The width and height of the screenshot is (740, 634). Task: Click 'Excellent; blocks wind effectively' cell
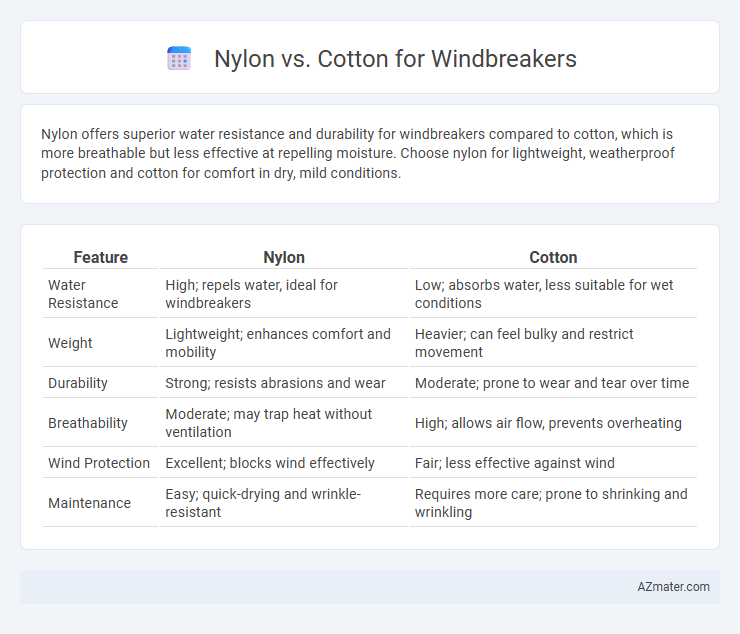click(284, 463)
